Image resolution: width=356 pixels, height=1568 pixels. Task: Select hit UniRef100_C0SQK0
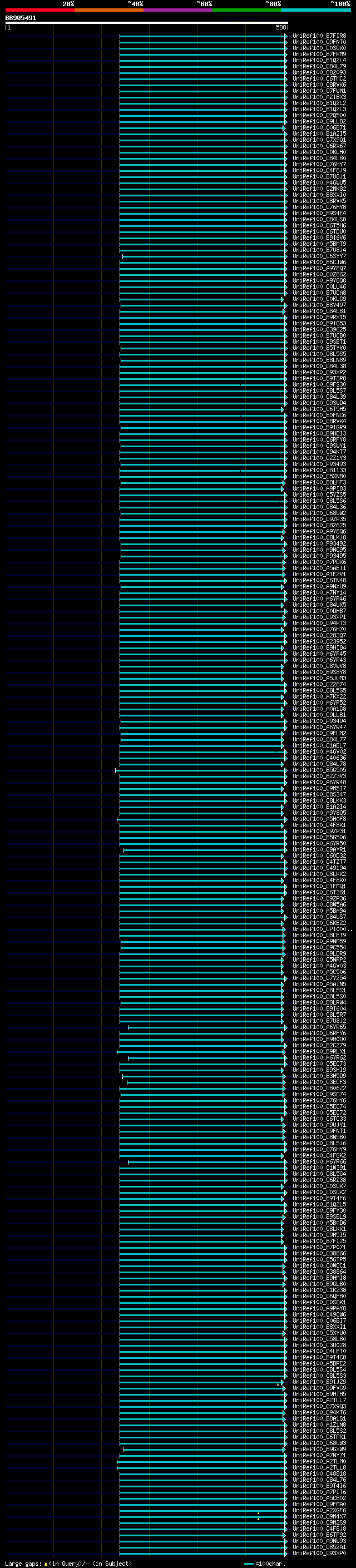[319, 48]
